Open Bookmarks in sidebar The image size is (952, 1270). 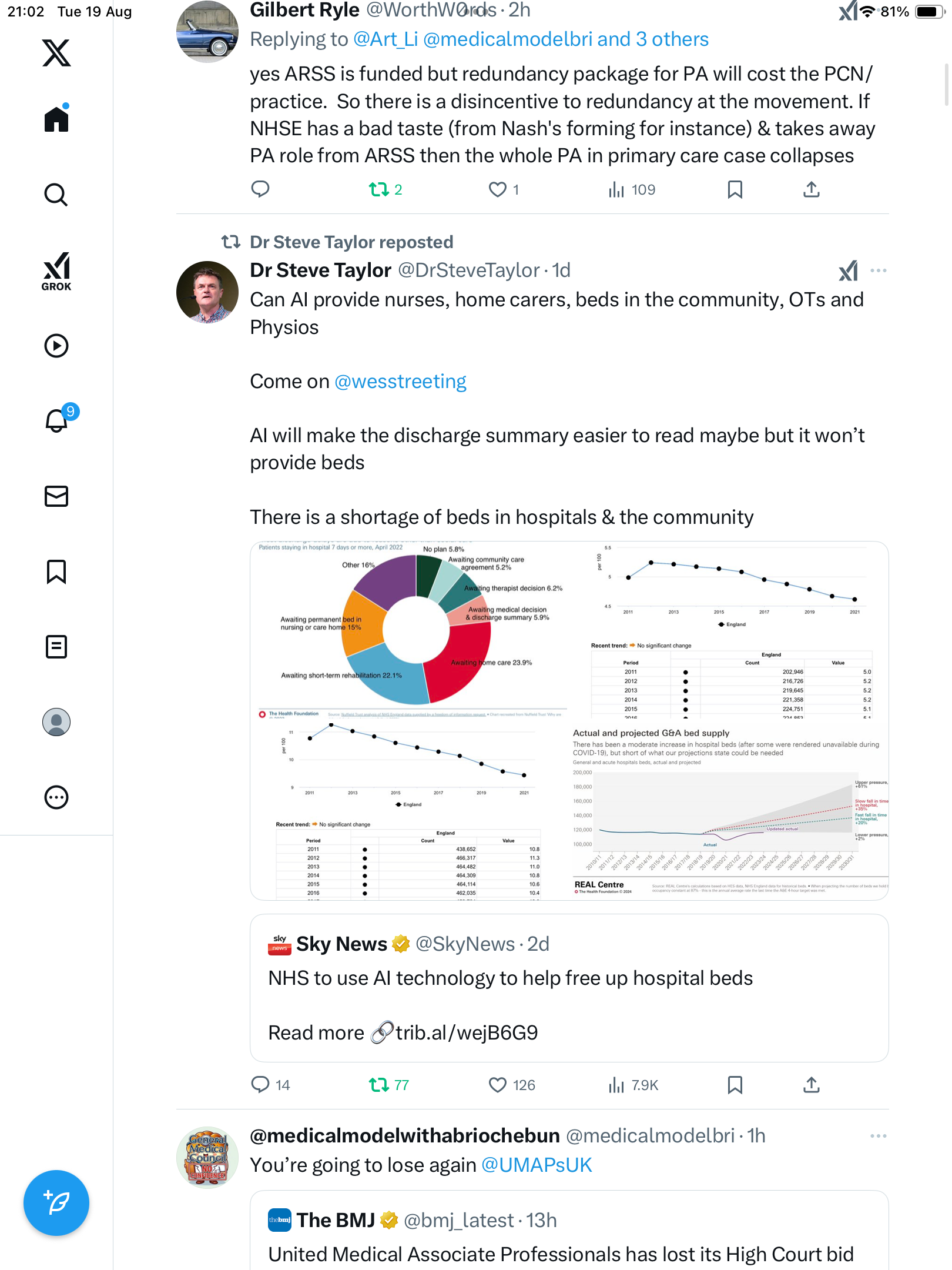coord(56,571)
